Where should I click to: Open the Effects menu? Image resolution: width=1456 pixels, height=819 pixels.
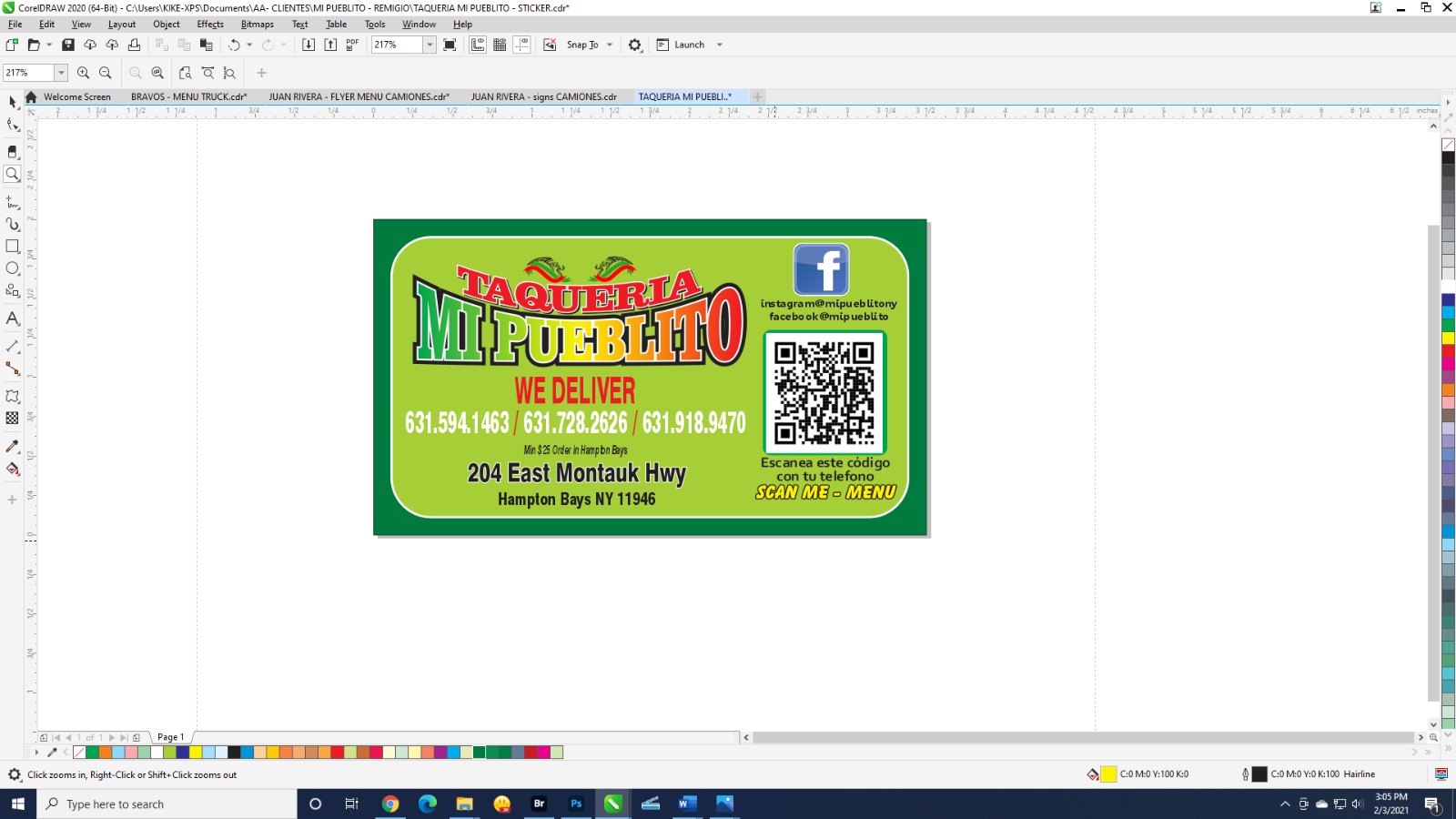[x=210, y=25]
